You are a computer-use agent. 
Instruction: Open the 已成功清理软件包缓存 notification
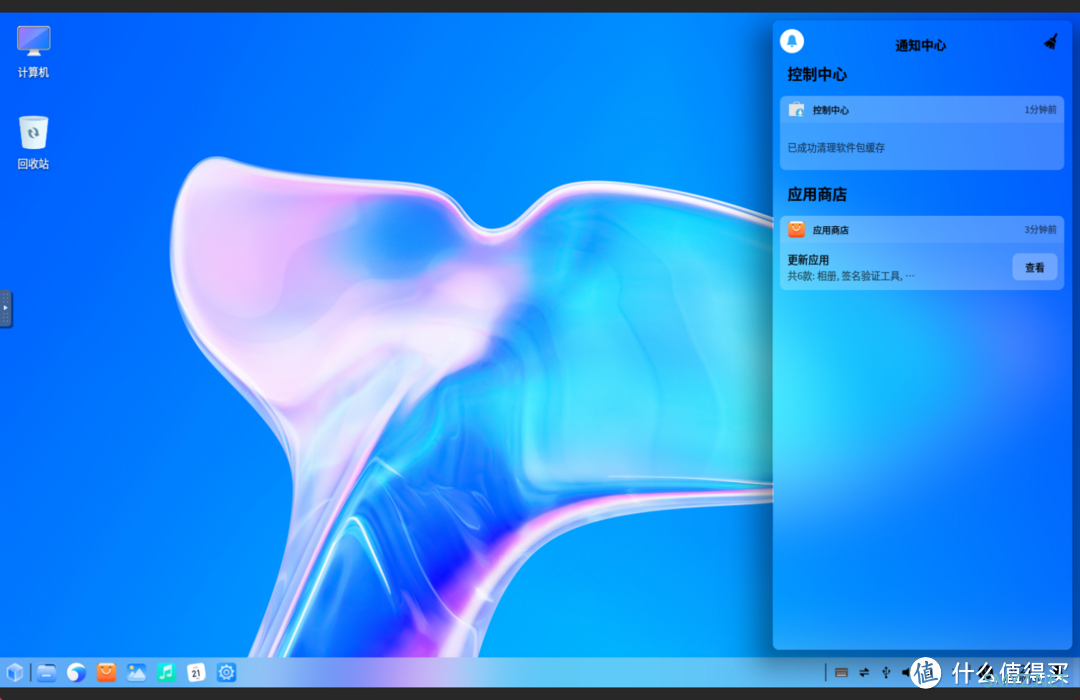pos(922,133)
